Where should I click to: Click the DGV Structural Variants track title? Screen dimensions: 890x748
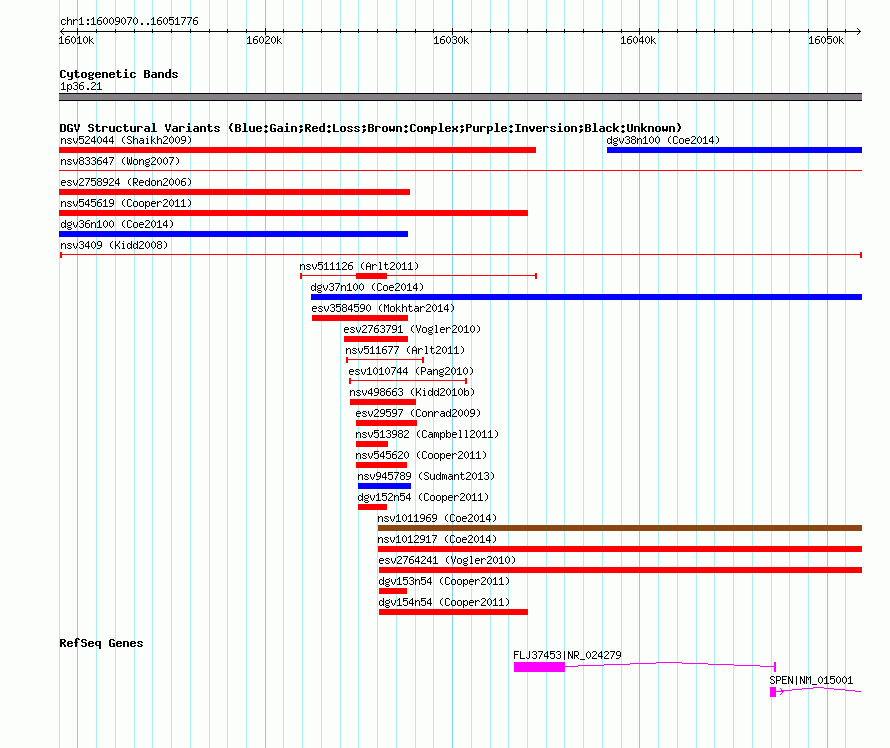coord(371,128)
